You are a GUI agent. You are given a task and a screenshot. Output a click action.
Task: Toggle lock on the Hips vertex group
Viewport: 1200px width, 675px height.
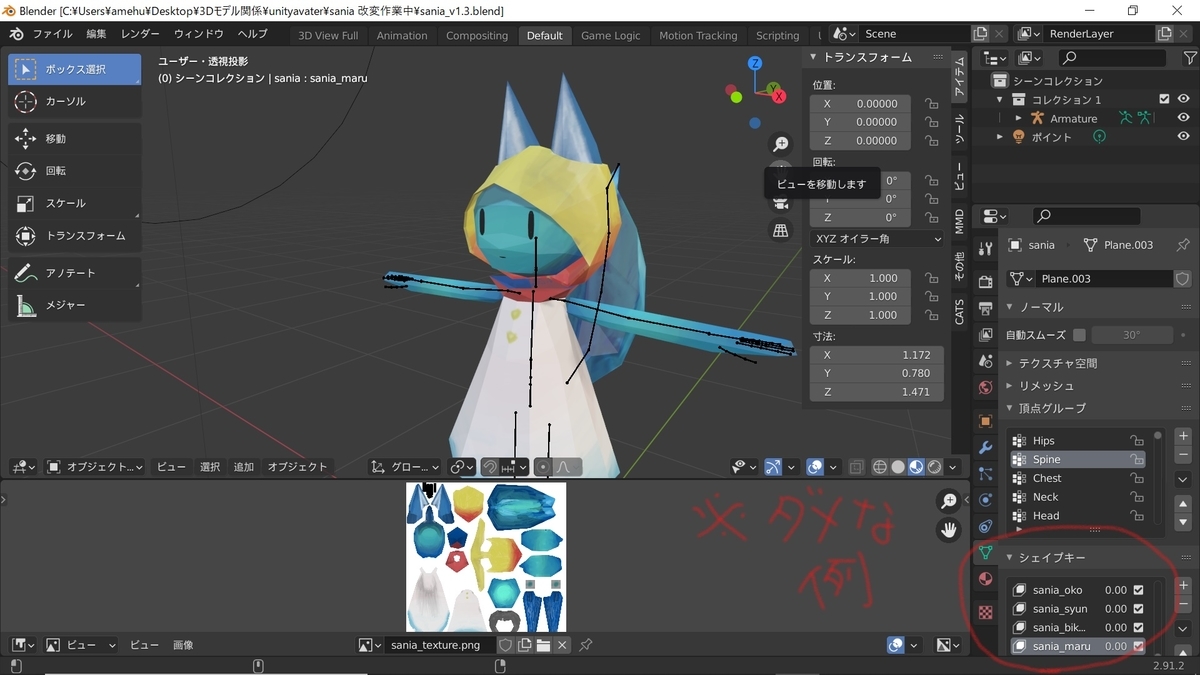[x=1137, y=441]
